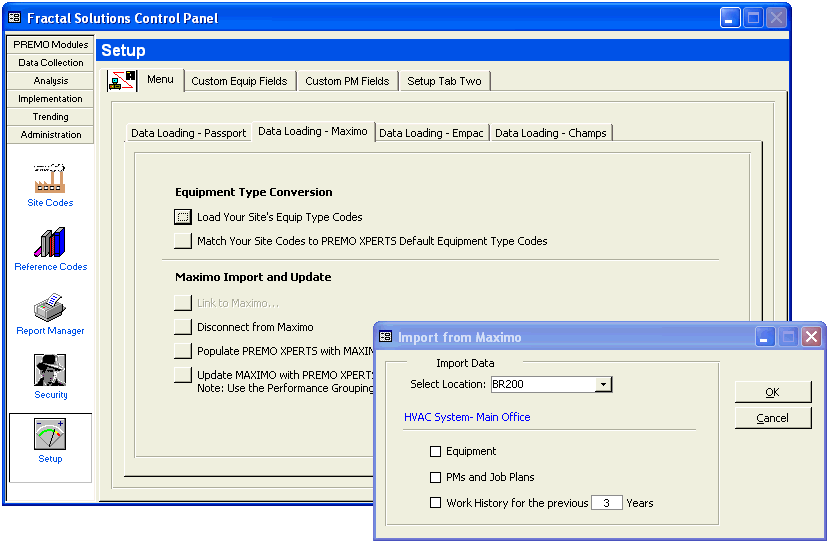Click the Control Panel title bar icon
830x543 pixels.
click(15, 18)
